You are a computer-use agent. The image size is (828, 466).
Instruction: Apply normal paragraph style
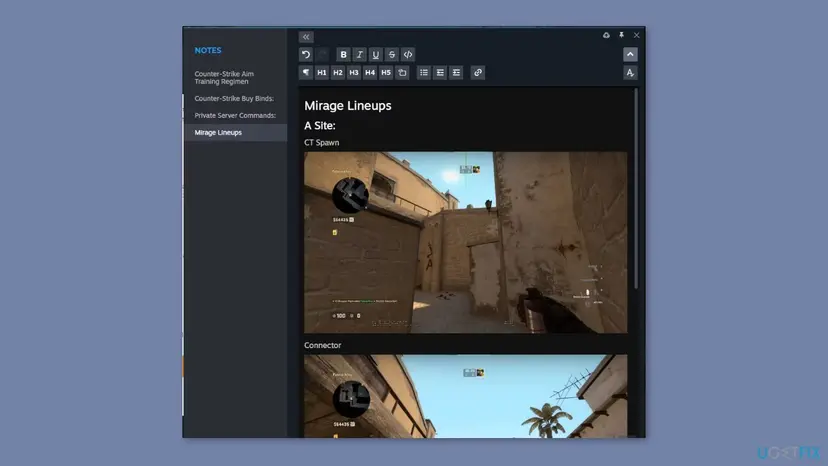point(306,72)
